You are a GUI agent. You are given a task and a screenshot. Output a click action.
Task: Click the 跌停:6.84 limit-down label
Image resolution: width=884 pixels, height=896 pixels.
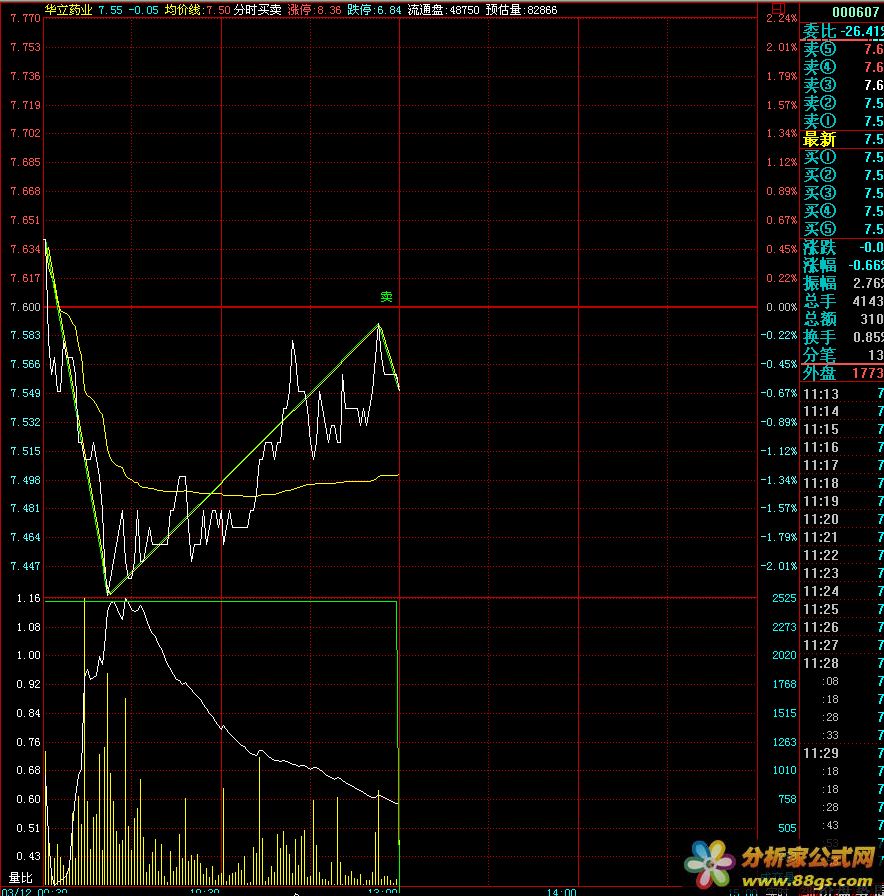tap(374, 10)
